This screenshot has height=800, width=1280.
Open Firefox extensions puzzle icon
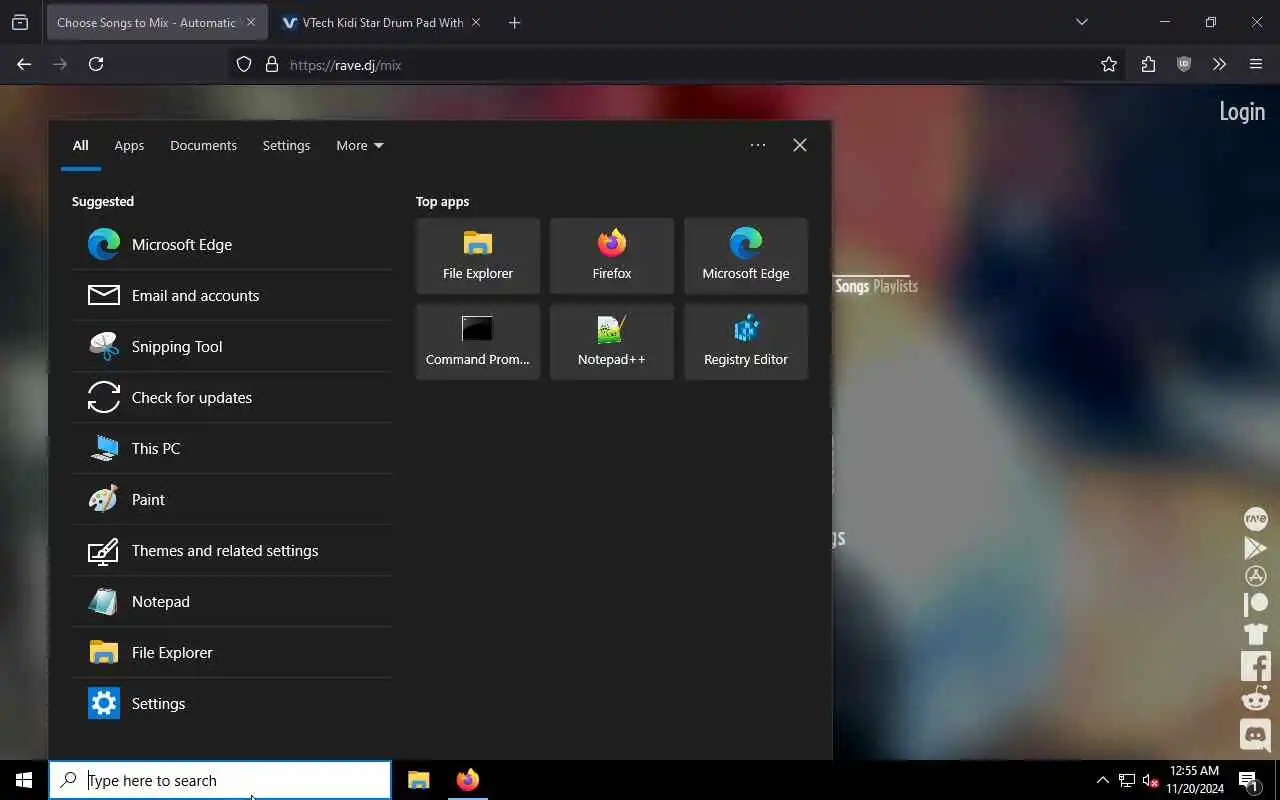click(x=1148, y=64)
